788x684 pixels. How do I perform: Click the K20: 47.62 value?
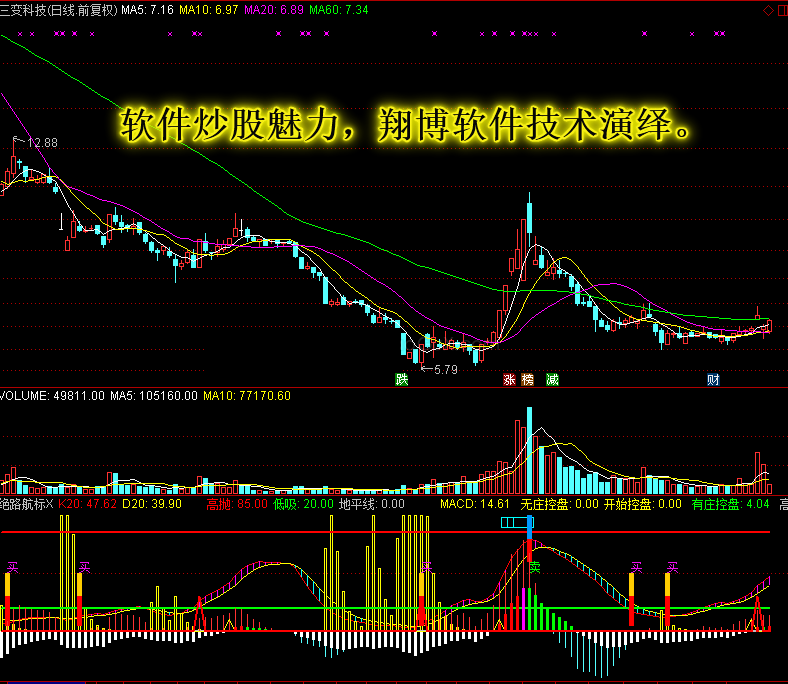[x=87, y=504]
